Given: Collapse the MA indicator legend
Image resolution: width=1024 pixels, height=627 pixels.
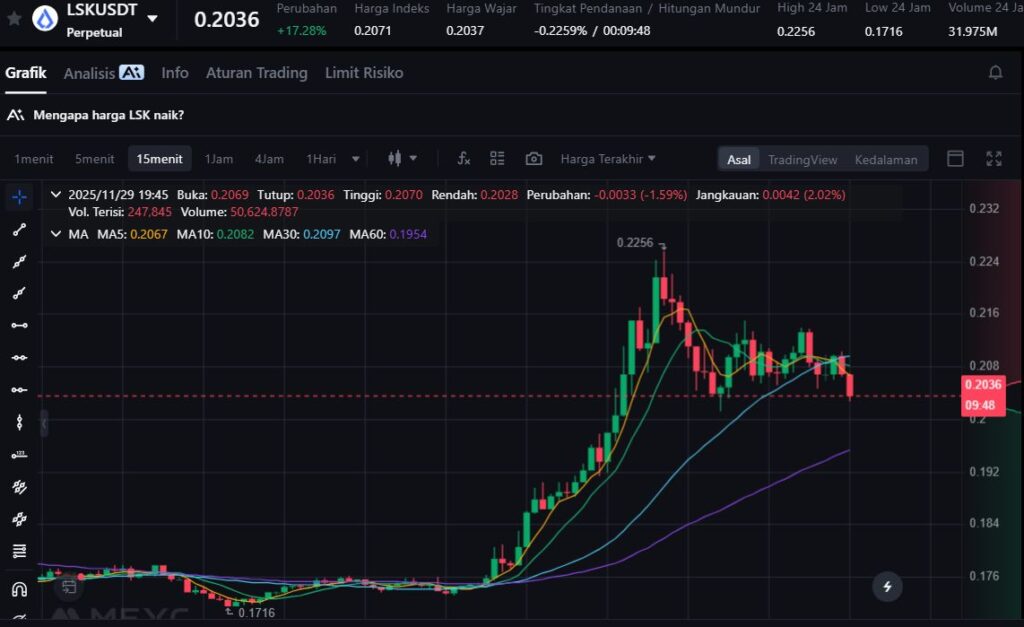Looking at the screenshot, I should pyautogui.click(x=55, y=234).
